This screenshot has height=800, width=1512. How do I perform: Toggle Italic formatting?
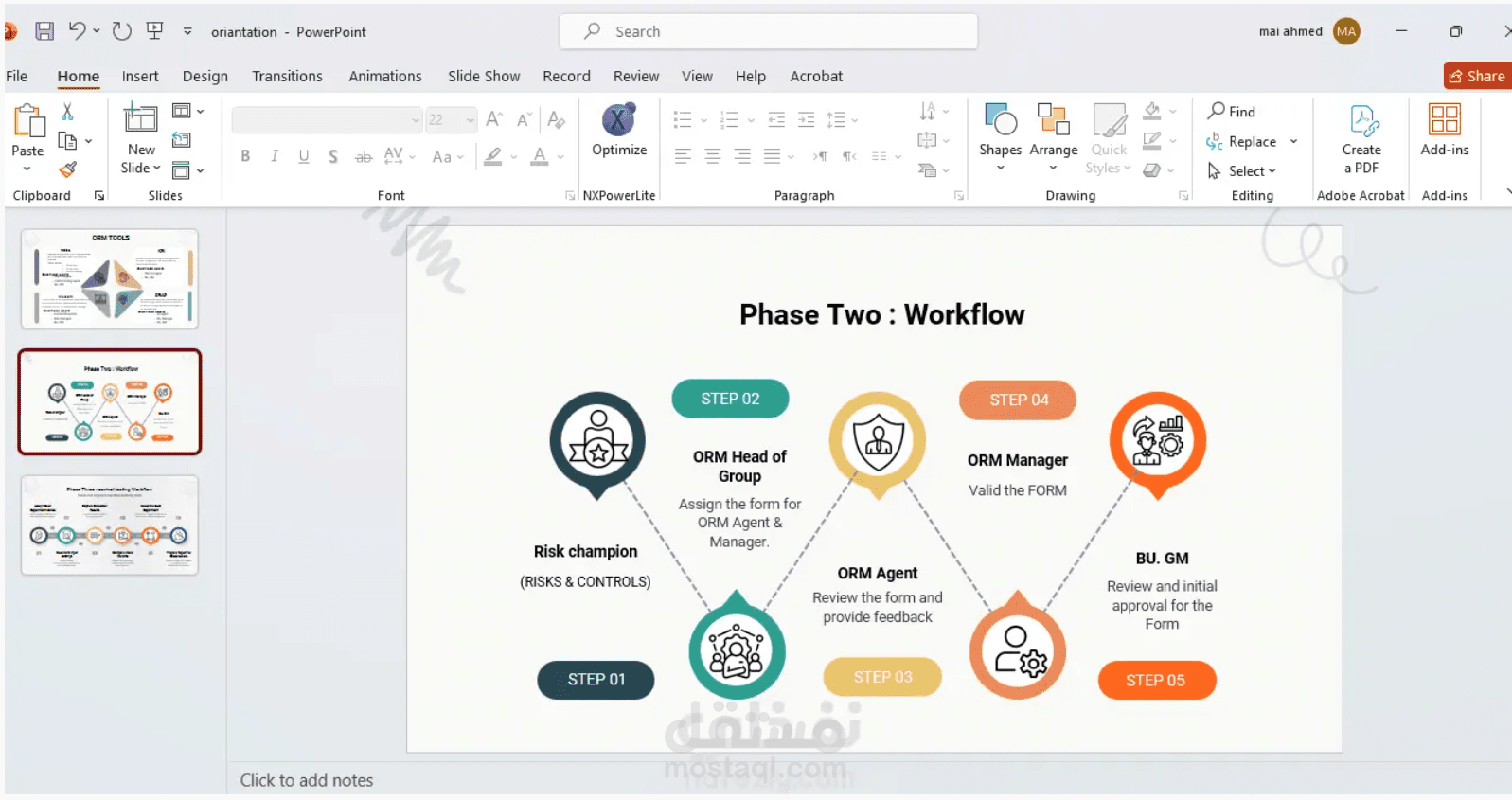tap(275, 156)
